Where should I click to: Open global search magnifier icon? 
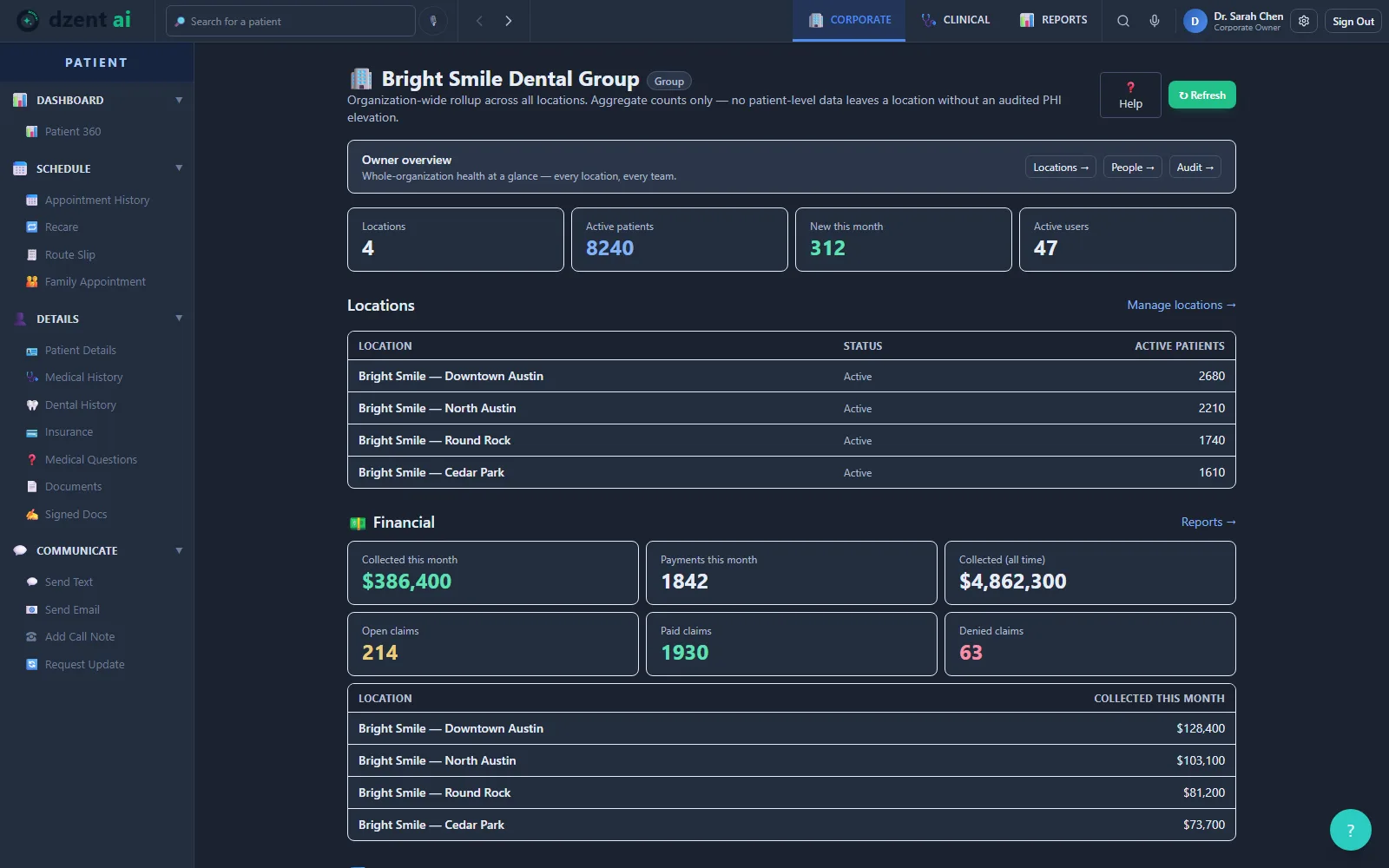click(x=1122, y=21)
